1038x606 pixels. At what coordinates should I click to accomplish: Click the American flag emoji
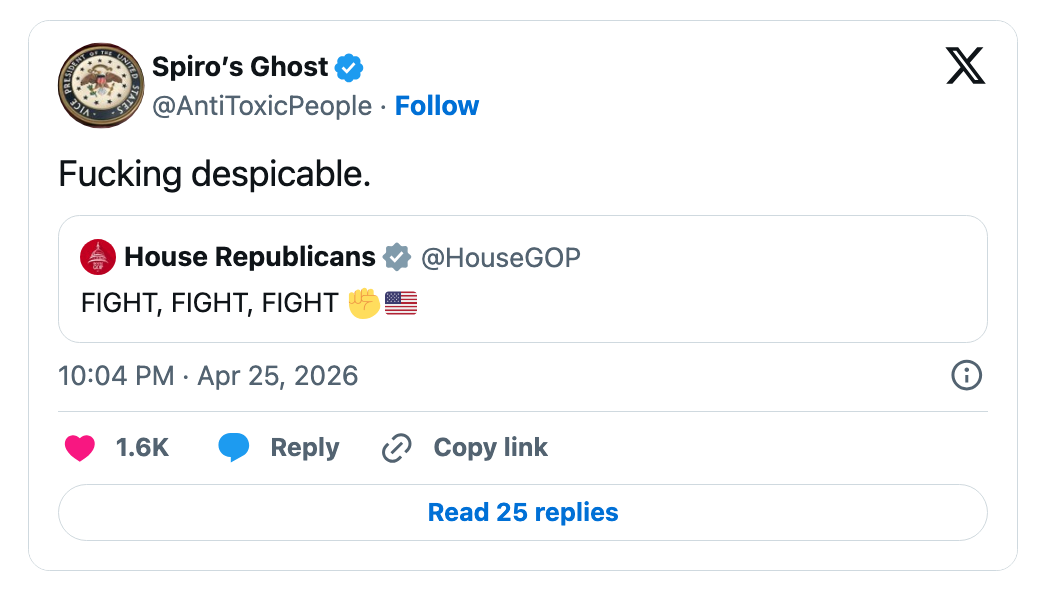[x=400, y=303]
